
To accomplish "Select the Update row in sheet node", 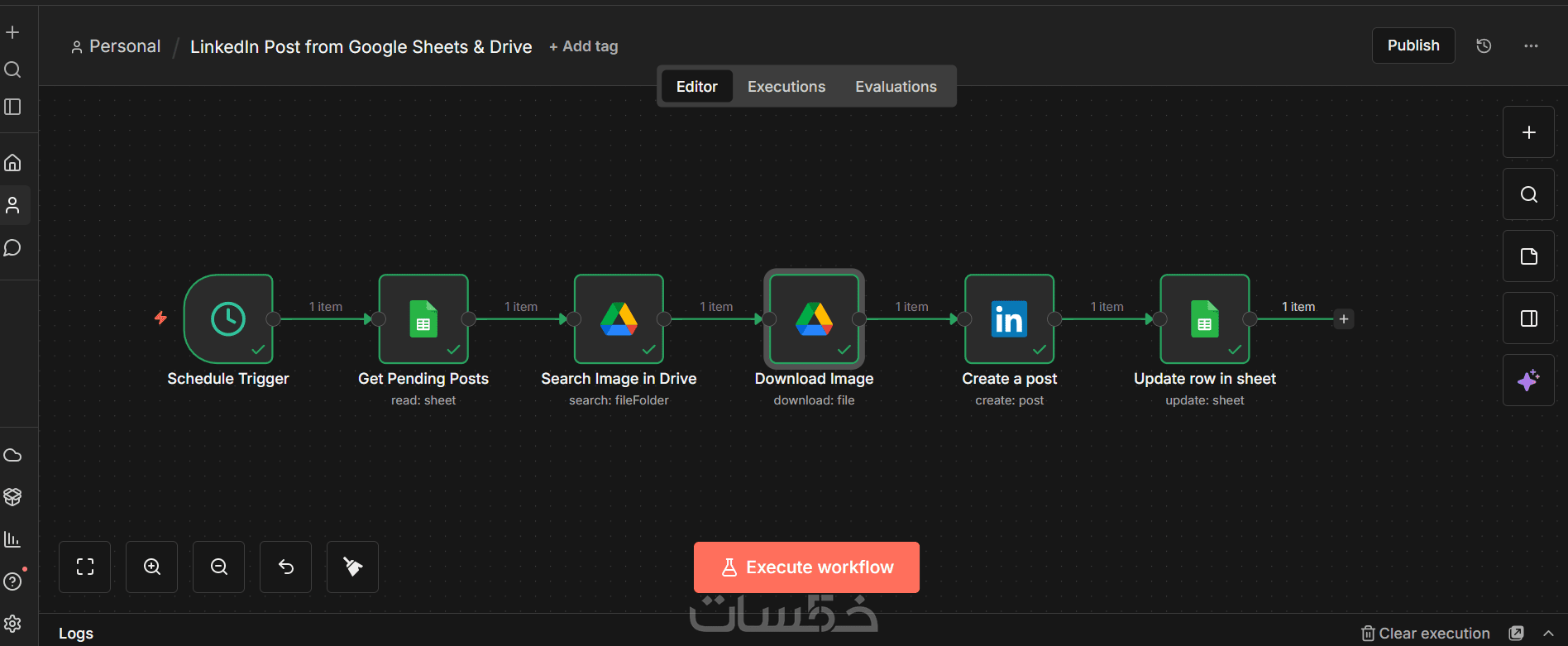I will pos(1205,319).
